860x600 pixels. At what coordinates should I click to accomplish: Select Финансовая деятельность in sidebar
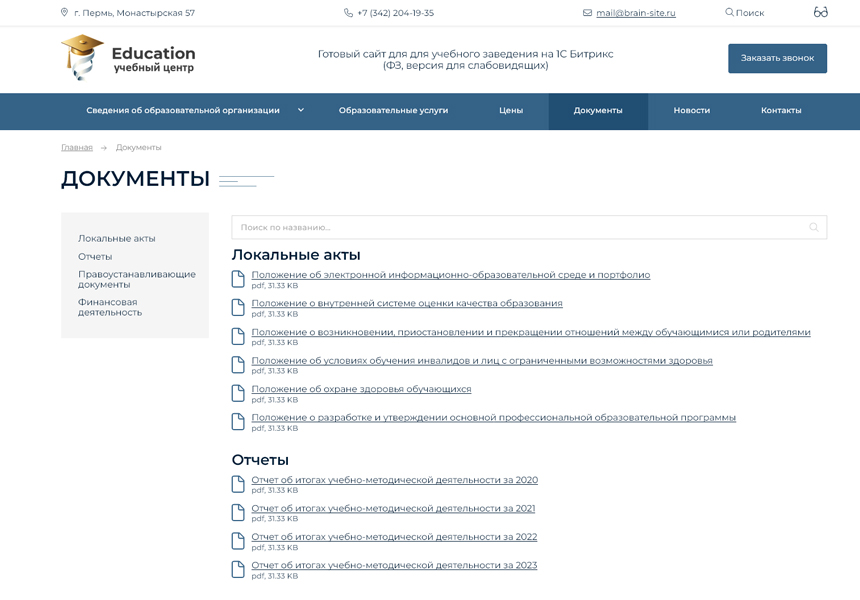tap(109, 307)
